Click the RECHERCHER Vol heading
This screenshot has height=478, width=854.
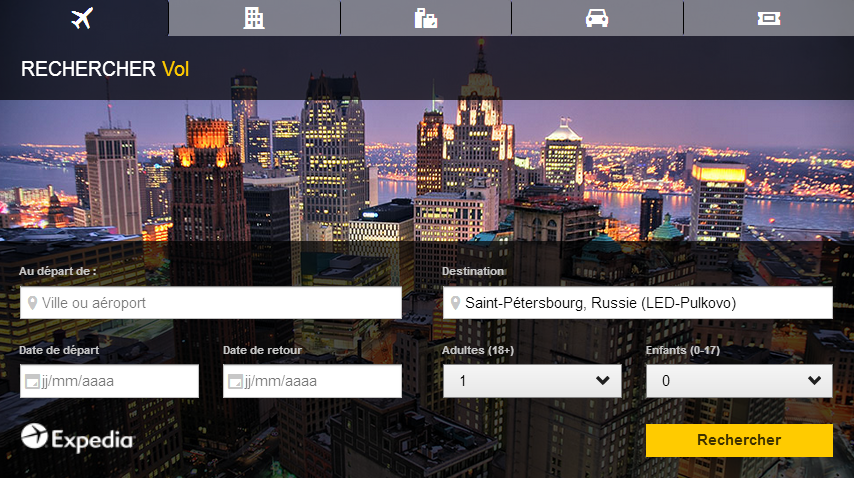click(105, 69)
